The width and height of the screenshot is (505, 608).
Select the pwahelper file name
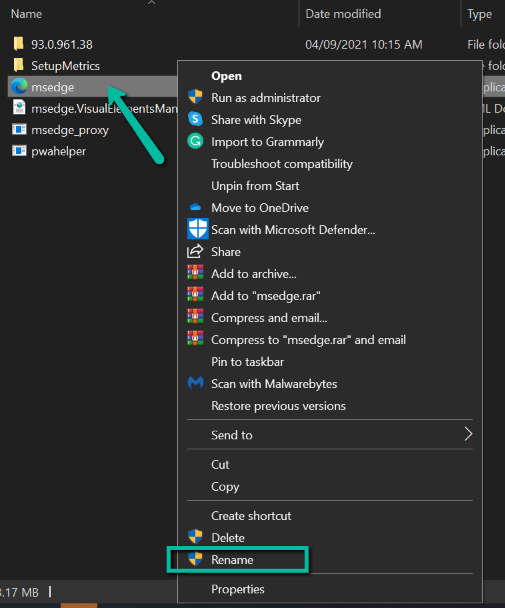coord(59,151)
